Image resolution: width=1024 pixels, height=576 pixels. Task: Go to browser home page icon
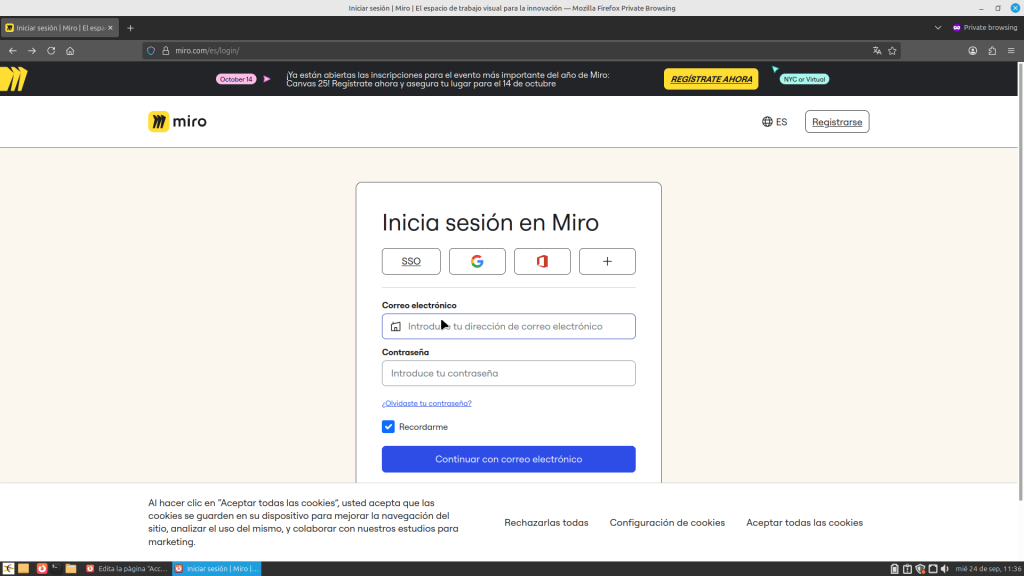click(70, 50)
